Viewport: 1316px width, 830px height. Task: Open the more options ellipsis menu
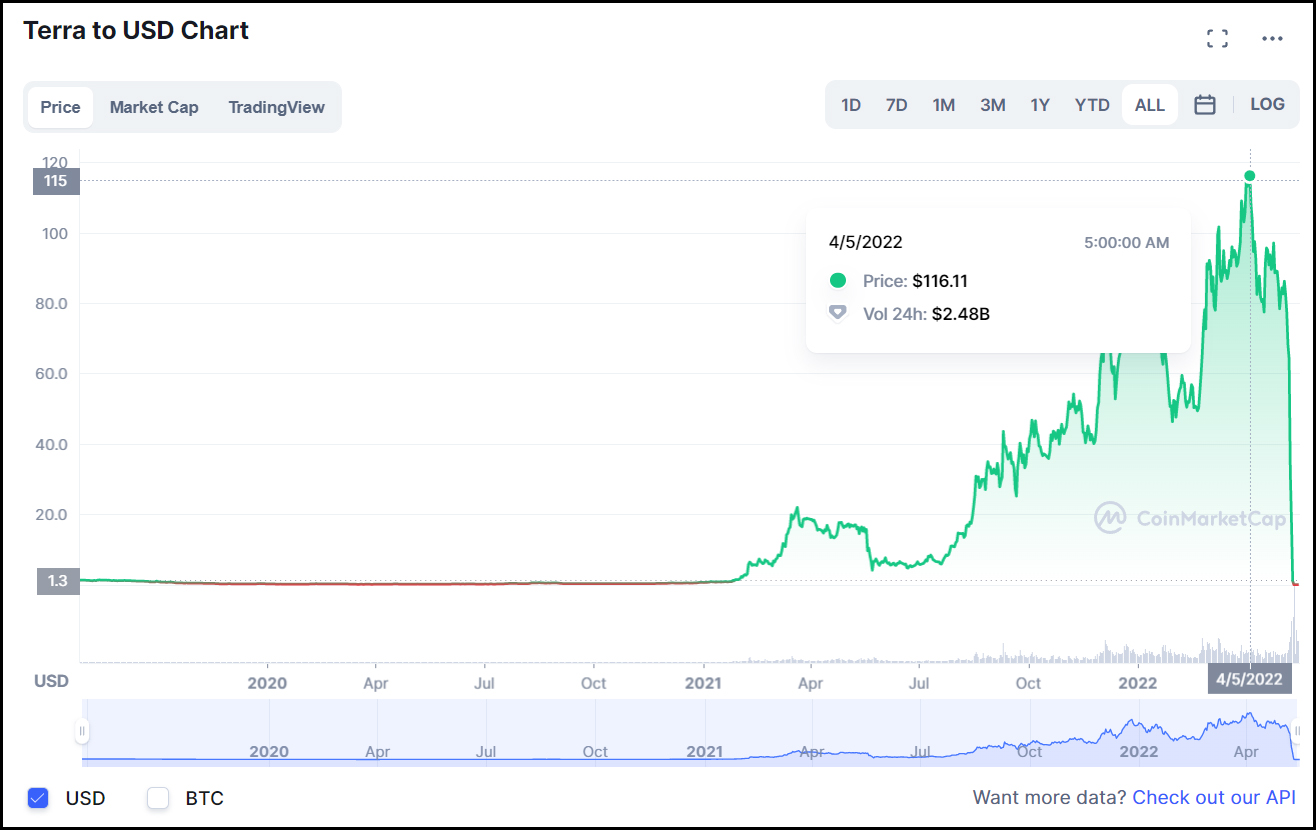coord(1272,38)
